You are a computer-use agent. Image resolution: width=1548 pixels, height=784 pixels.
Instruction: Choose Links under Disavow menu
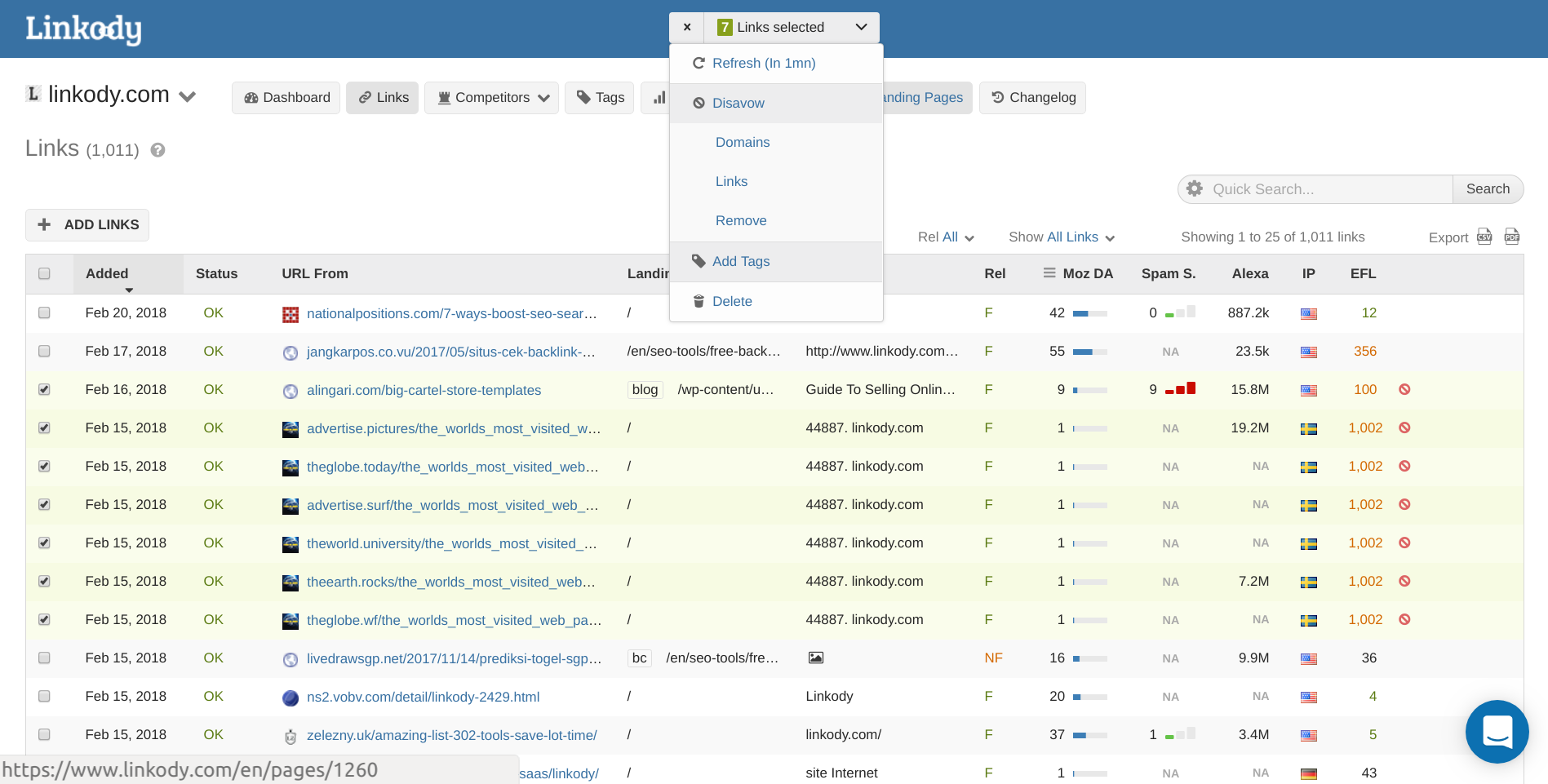point(776,181)
